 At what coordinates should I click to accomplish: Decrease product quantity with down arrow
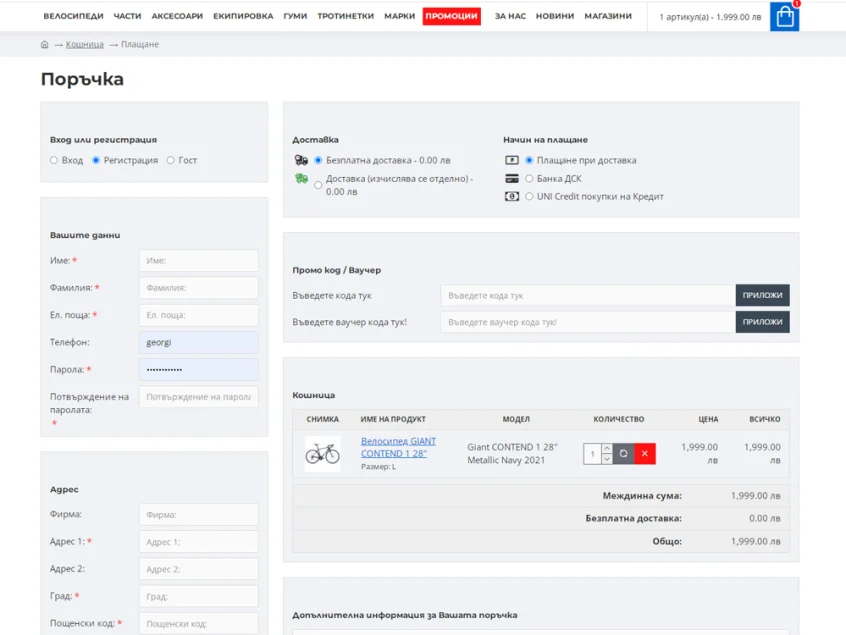pyautogui.click(x=607, y=459)
